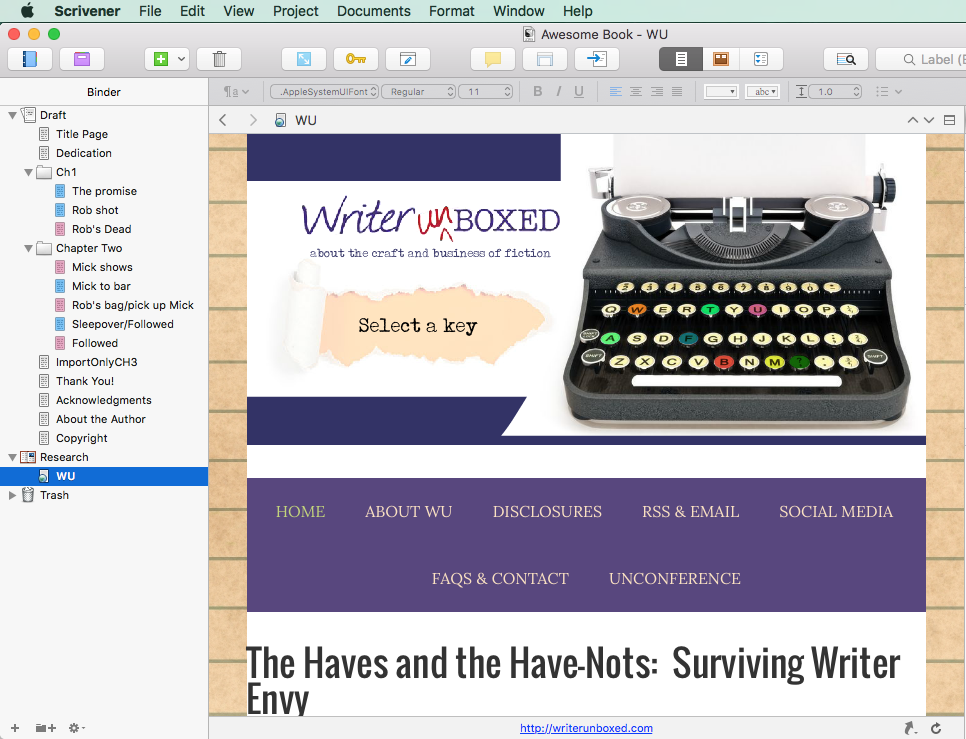This screenshot has width=966, height=739.
Task: Click the Compile export arrow icon
Action: pos(596,59)
